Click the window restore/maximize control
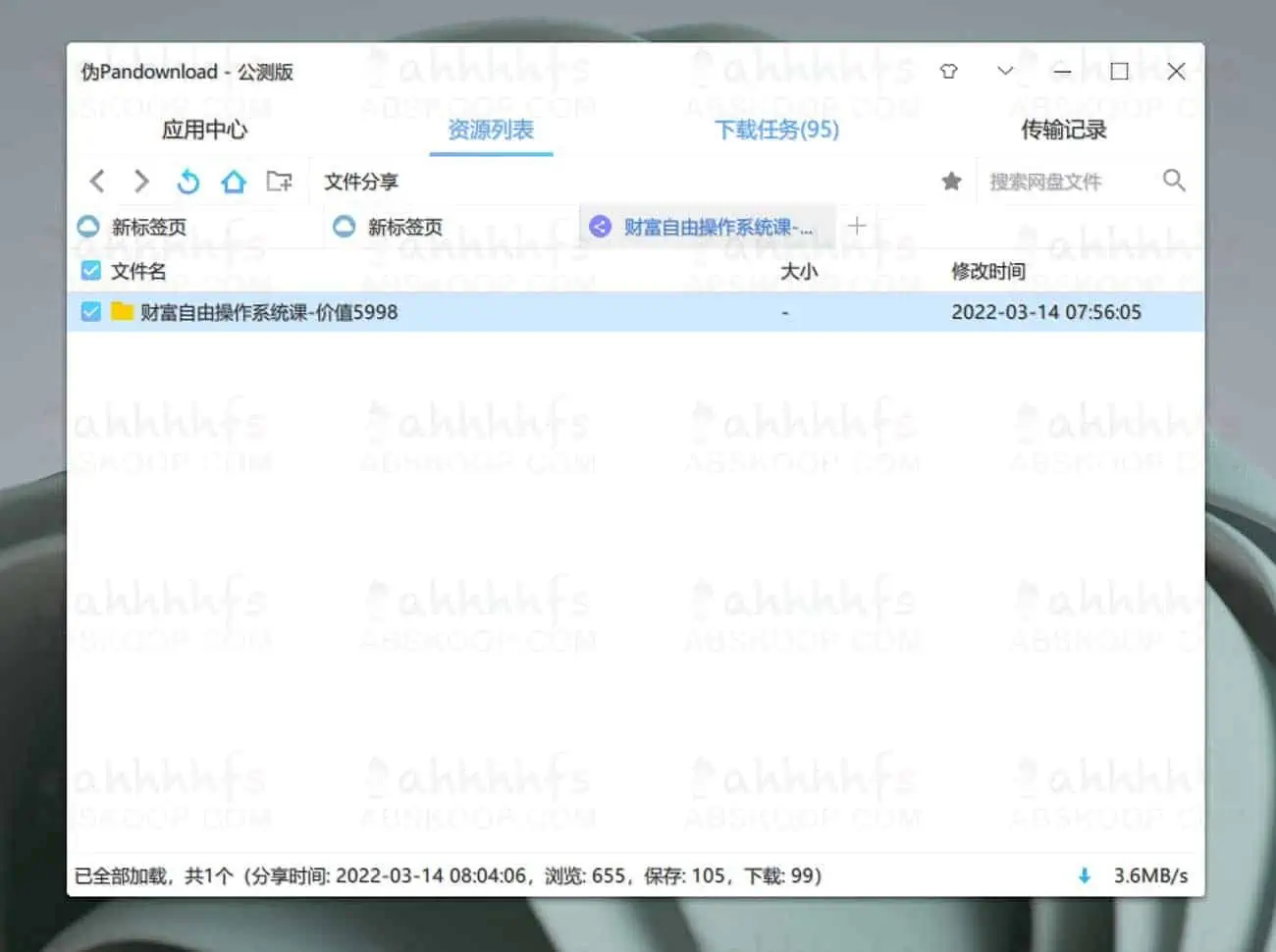Image resolution: width=1276 pixels, height=952 pixels. pyautogui.click(x=1118, y=71)
